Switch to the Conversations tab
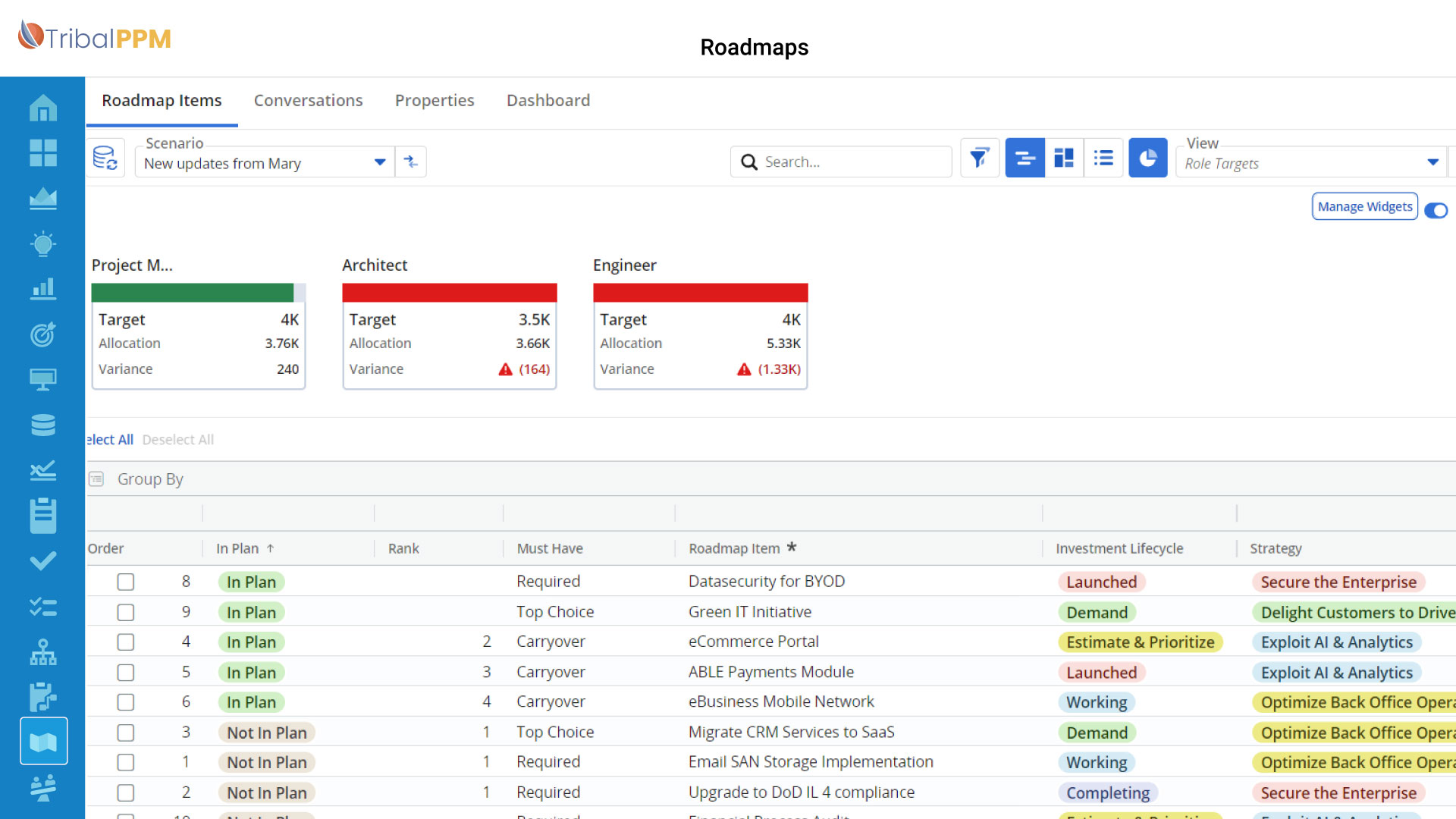This screenshot has width=1456, height=819. pyautogui.click(x=308, y=101)
